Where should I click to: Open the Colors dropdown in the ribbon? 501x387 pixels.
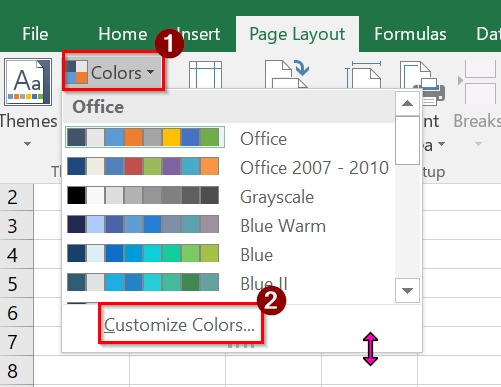click(113, 71)
